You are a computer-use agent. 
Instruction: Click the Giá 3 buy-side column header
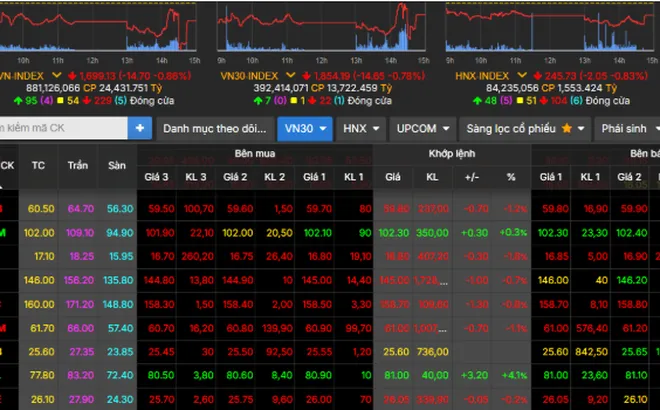point(156,177)
